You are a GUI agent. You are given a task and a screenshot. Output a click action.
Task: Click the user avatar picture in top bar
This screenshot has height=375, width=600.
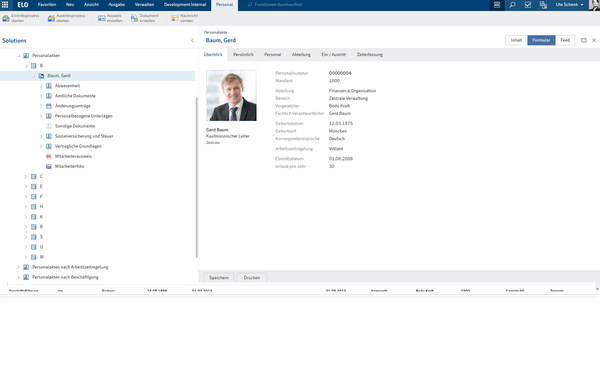tap(594, 5)
